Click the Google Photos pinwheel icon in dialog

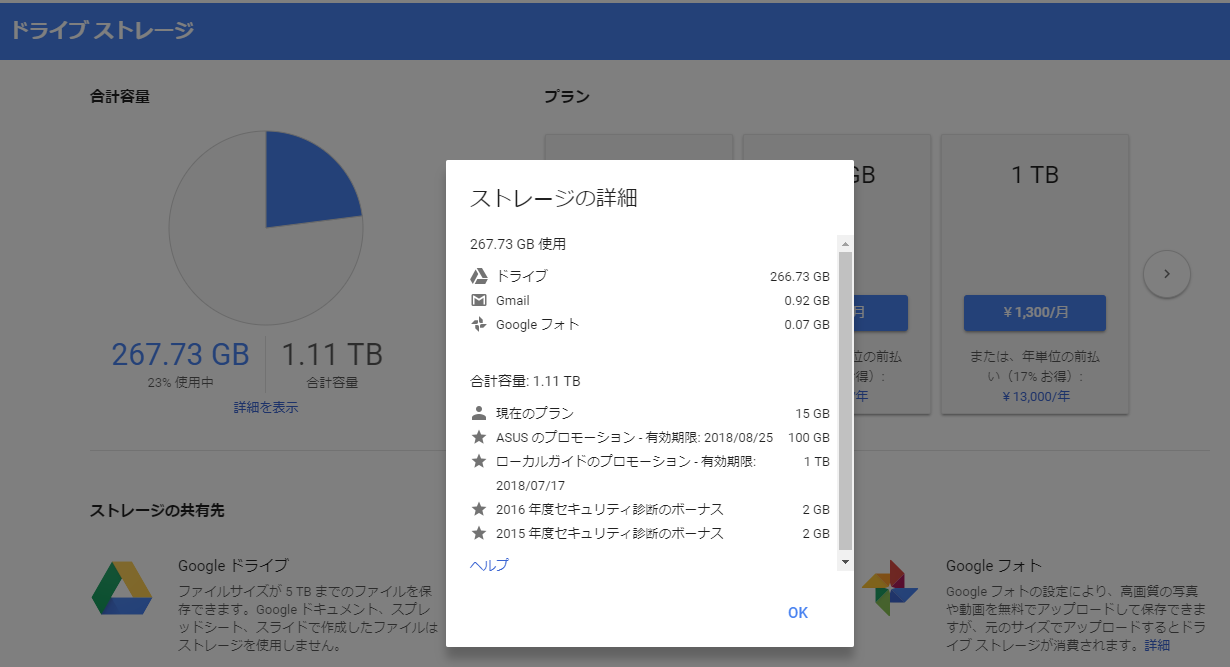click(x=479, y=324)
